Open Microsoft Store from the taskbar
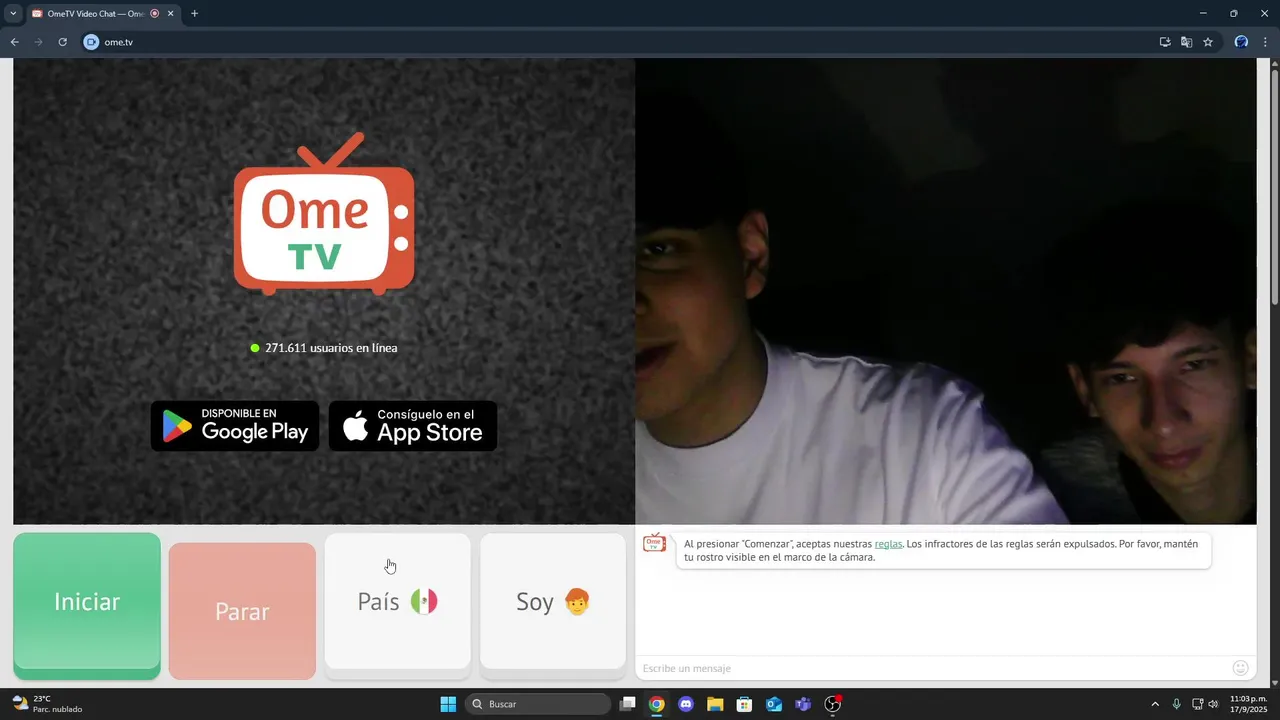 pos(744,704)
